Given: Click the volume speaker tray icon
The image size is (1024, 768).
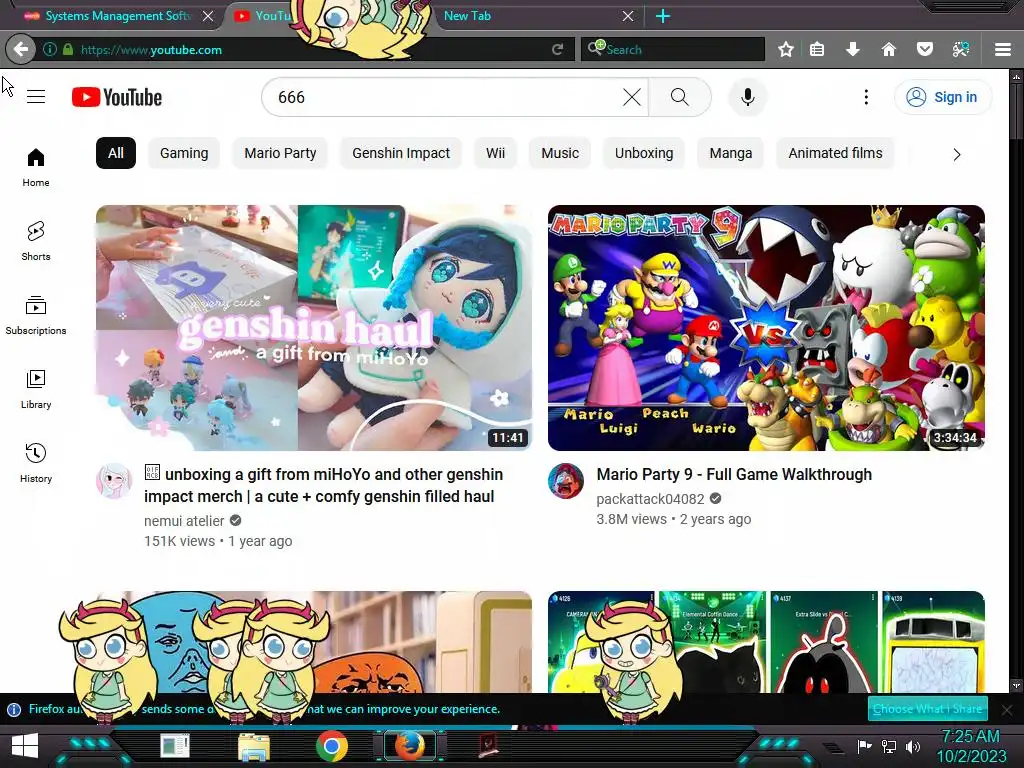Looking at the screenshot, I should click(x=913, y=746).
